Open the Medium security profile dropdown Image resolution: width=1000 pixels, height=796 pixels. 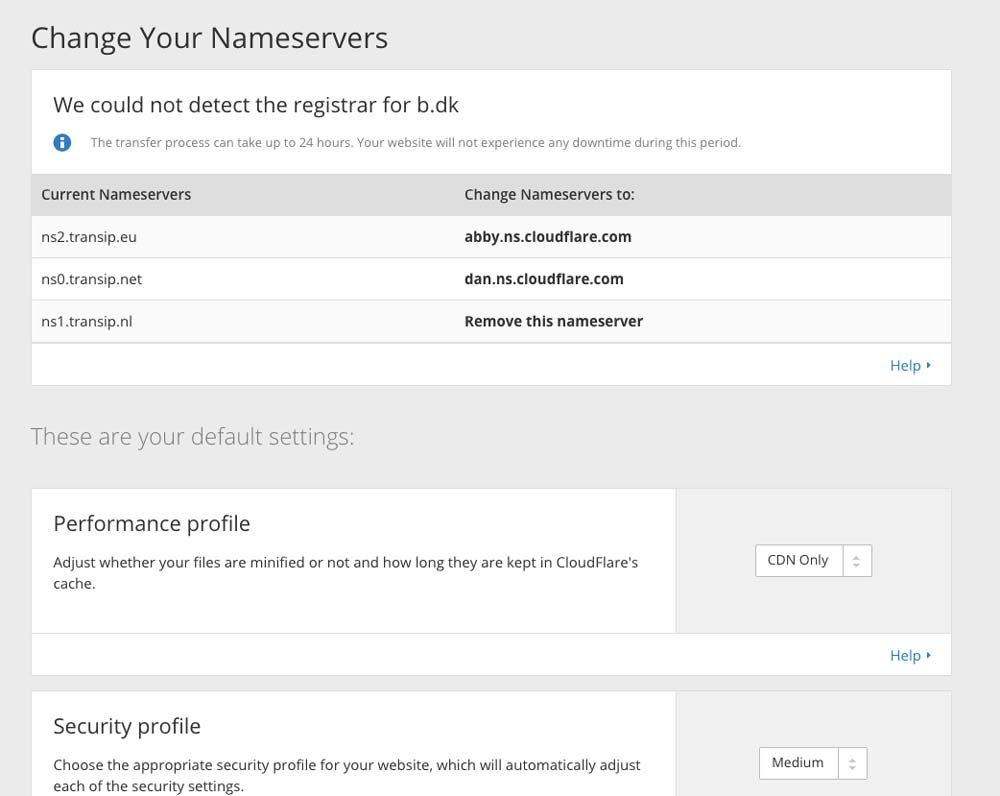pos(812,763)
